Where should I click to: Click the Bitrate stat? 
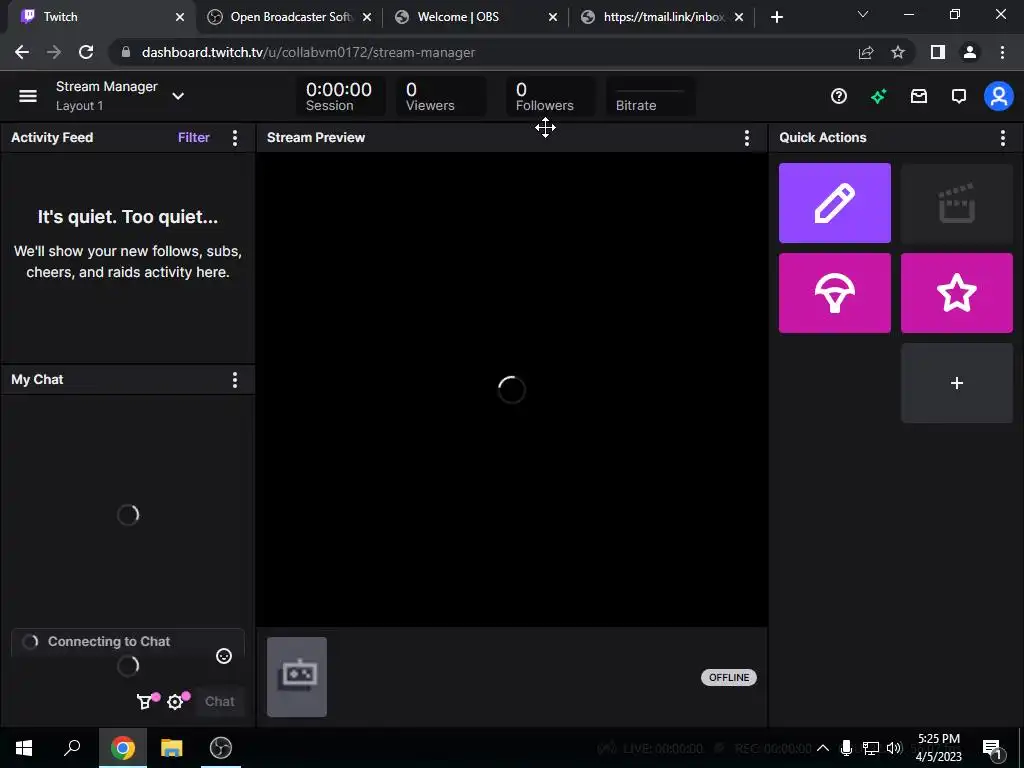click(x=650, y=97)
